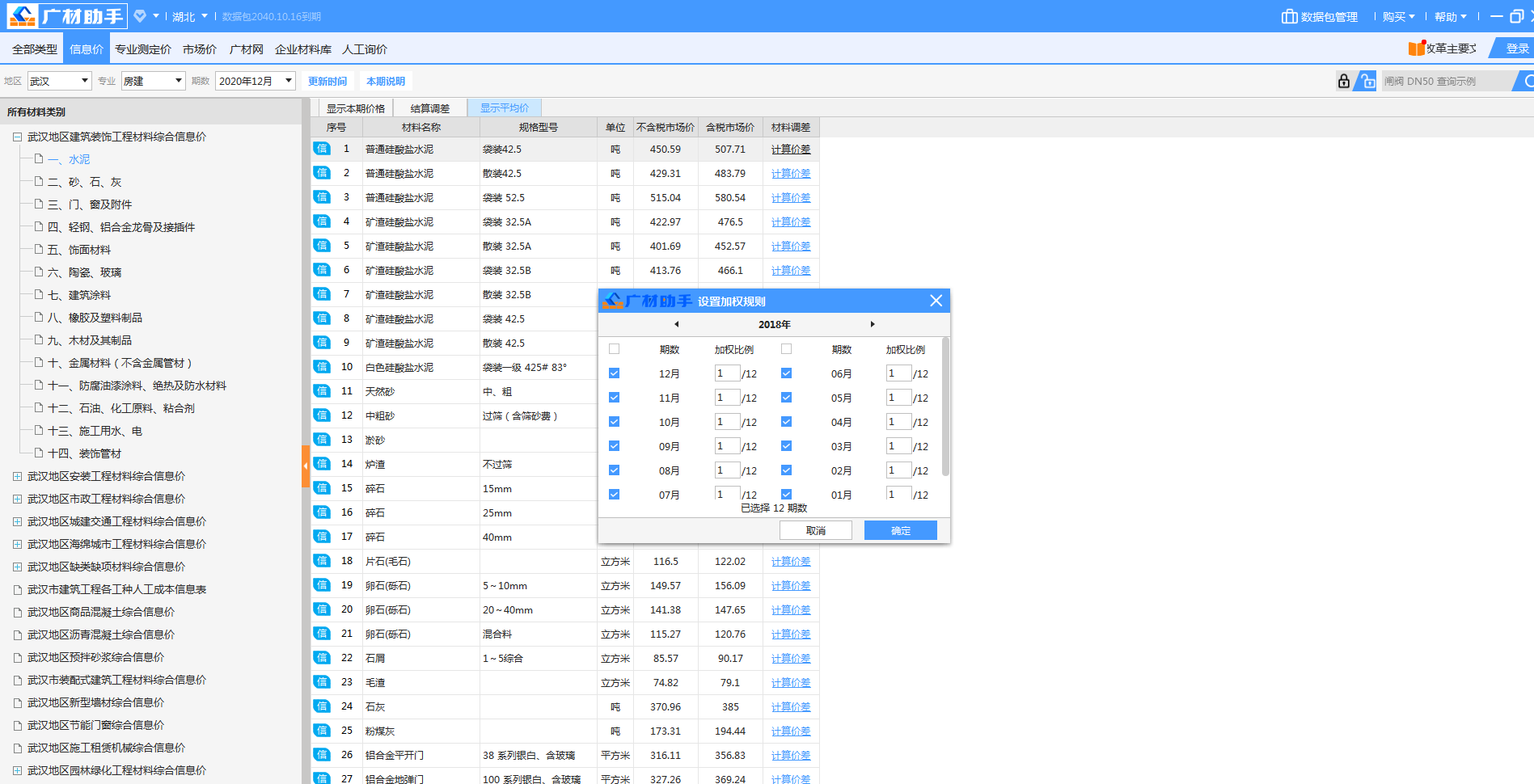Go to next year in weighting dialog
The width and height of the screenshot is (1534, 784).
point(873,324)
